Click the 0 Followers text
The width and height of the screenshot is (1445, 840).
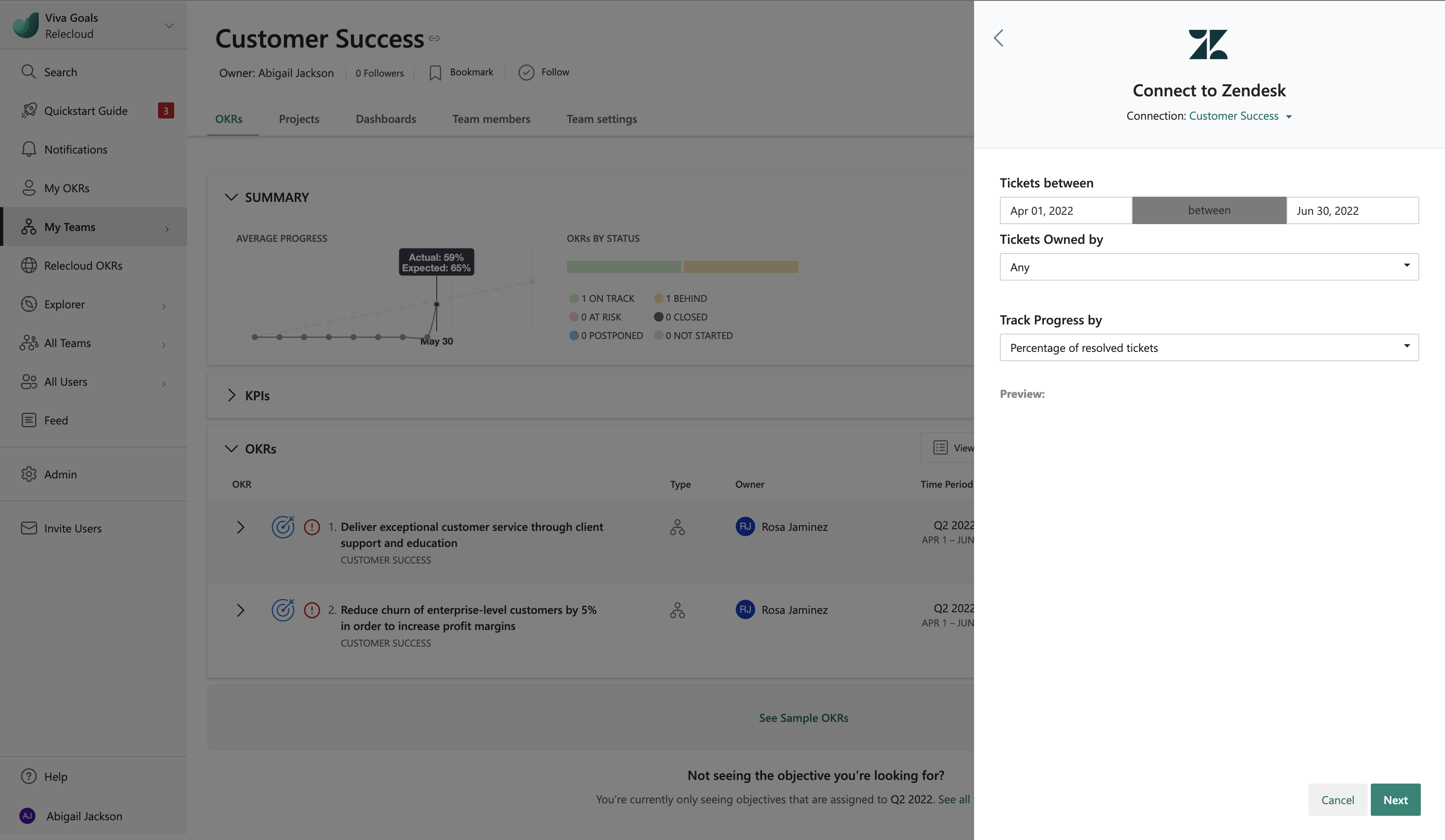click(380, 73)
